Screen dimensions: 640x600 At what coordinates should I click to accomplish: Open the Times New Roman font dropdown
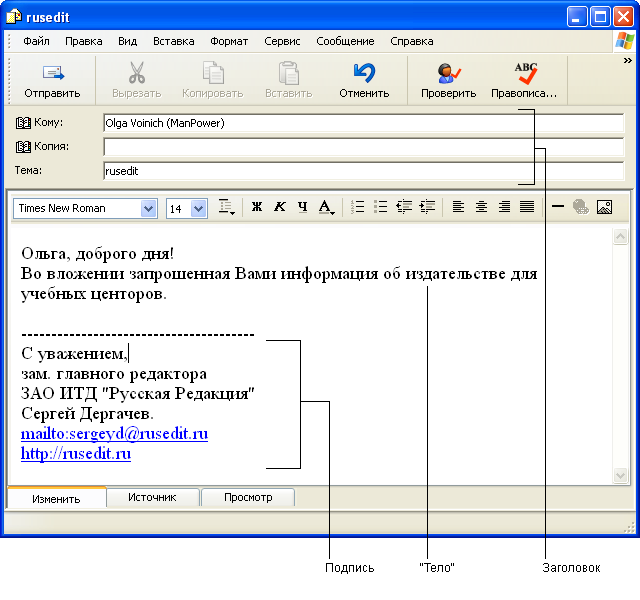coord(149,209)
